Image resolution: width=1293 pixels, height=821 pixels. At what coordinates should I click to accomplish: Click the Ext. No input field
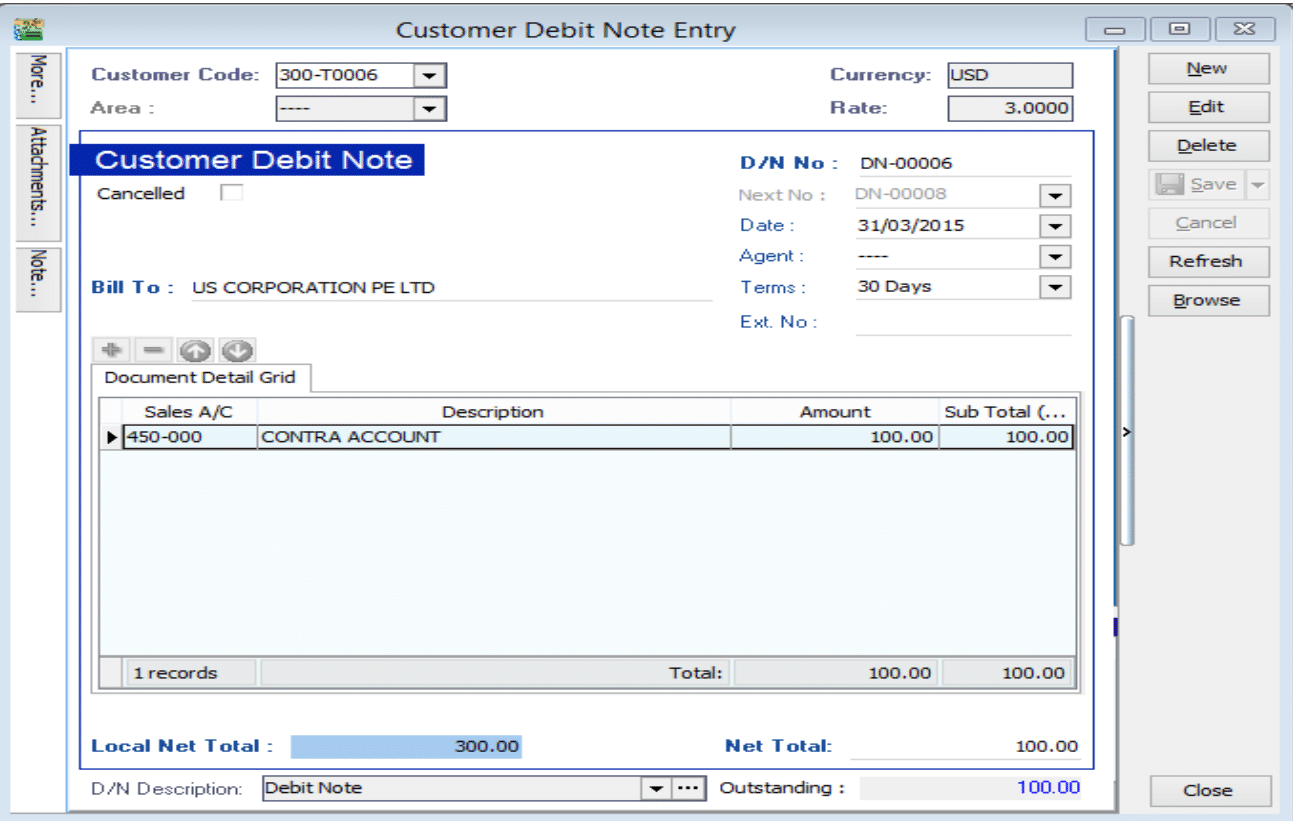click(950, 322)
